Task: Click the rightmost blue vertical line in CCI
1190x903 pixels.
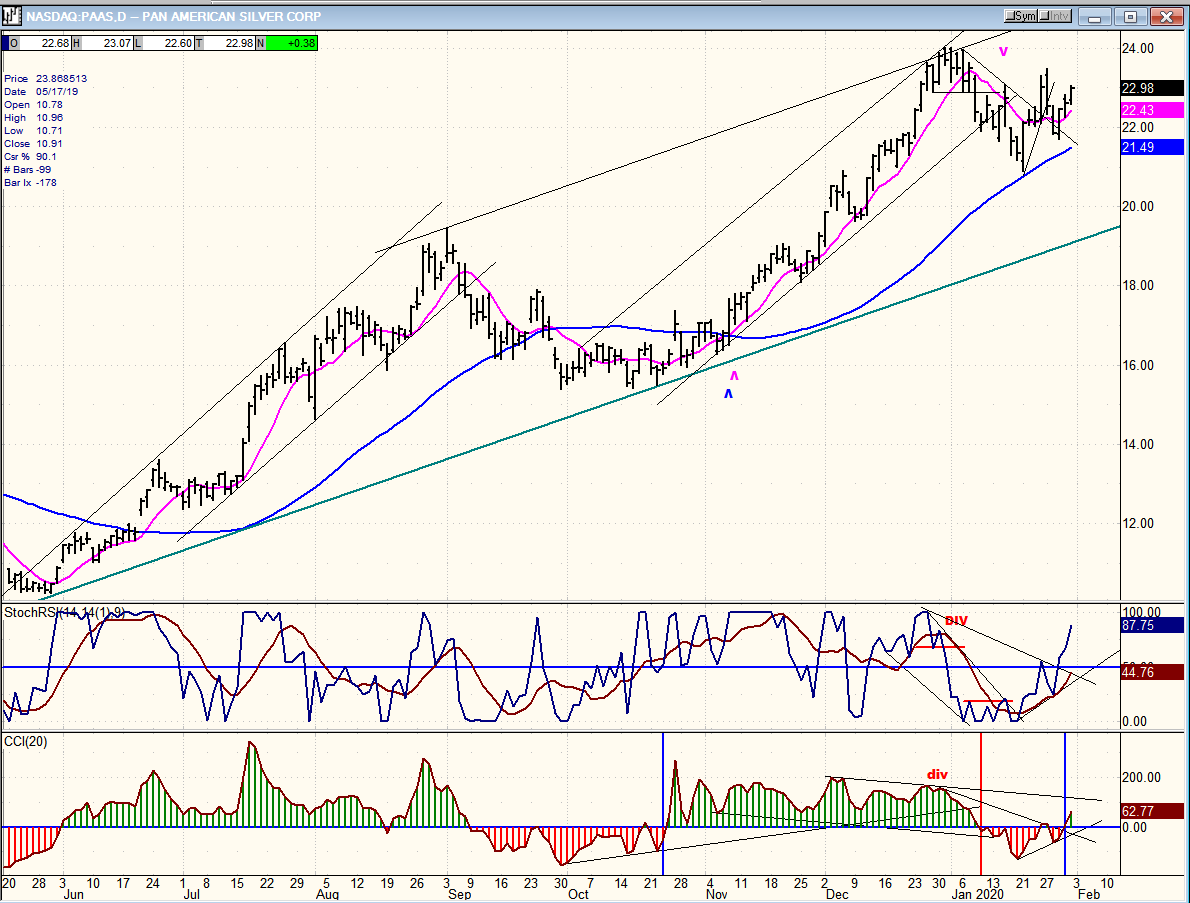Action: [x=1065, y=804]
